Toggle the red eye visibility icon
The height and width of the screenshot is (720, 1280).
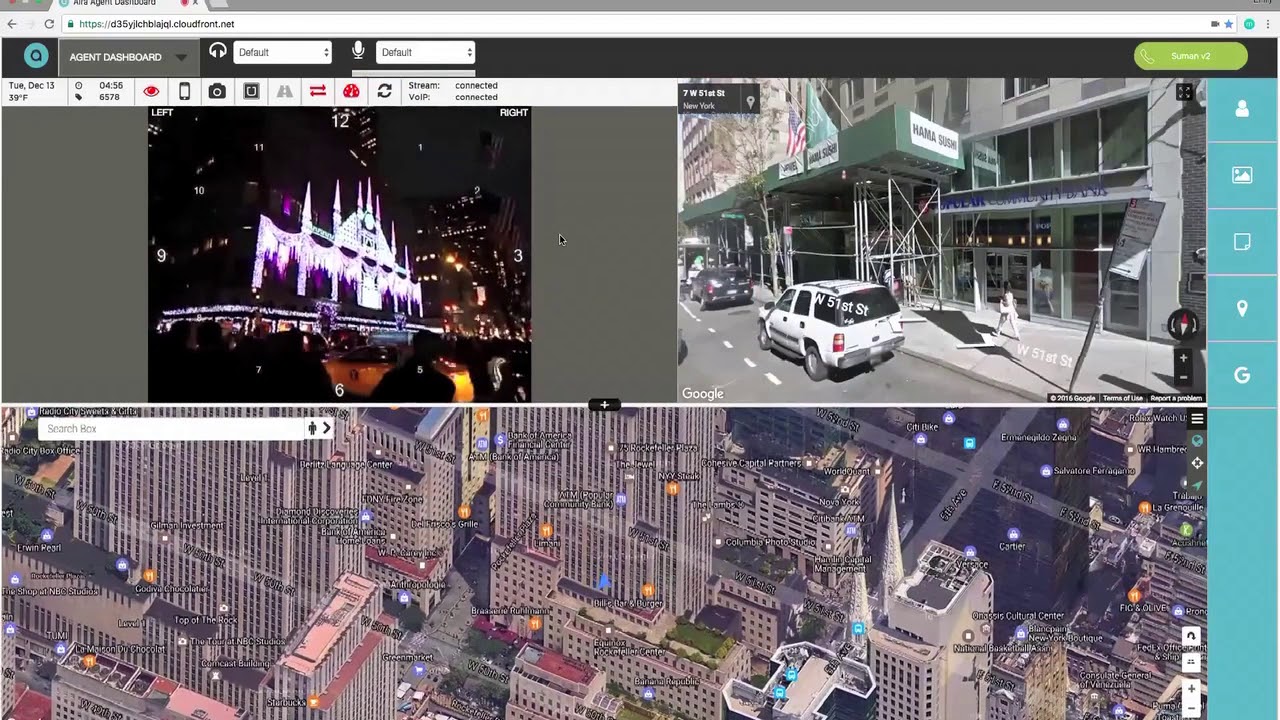[x=151, y=91]
